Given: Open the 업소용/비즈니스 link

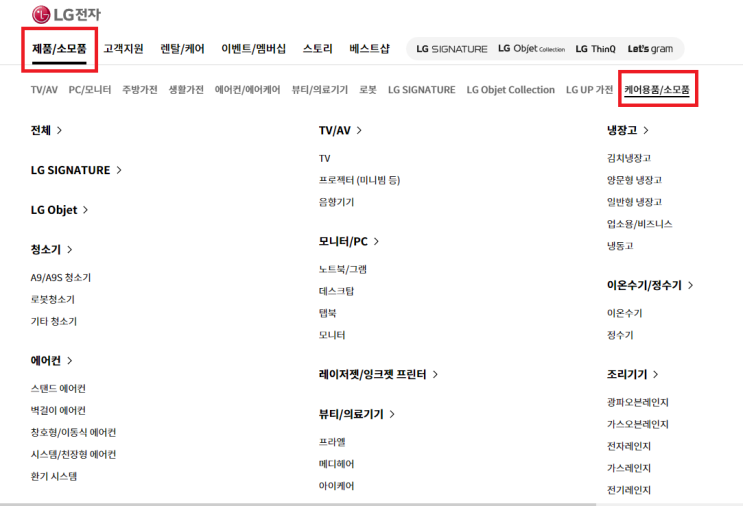Looking at the screenshot, I should pyautogui.click(x=640, y=224).
